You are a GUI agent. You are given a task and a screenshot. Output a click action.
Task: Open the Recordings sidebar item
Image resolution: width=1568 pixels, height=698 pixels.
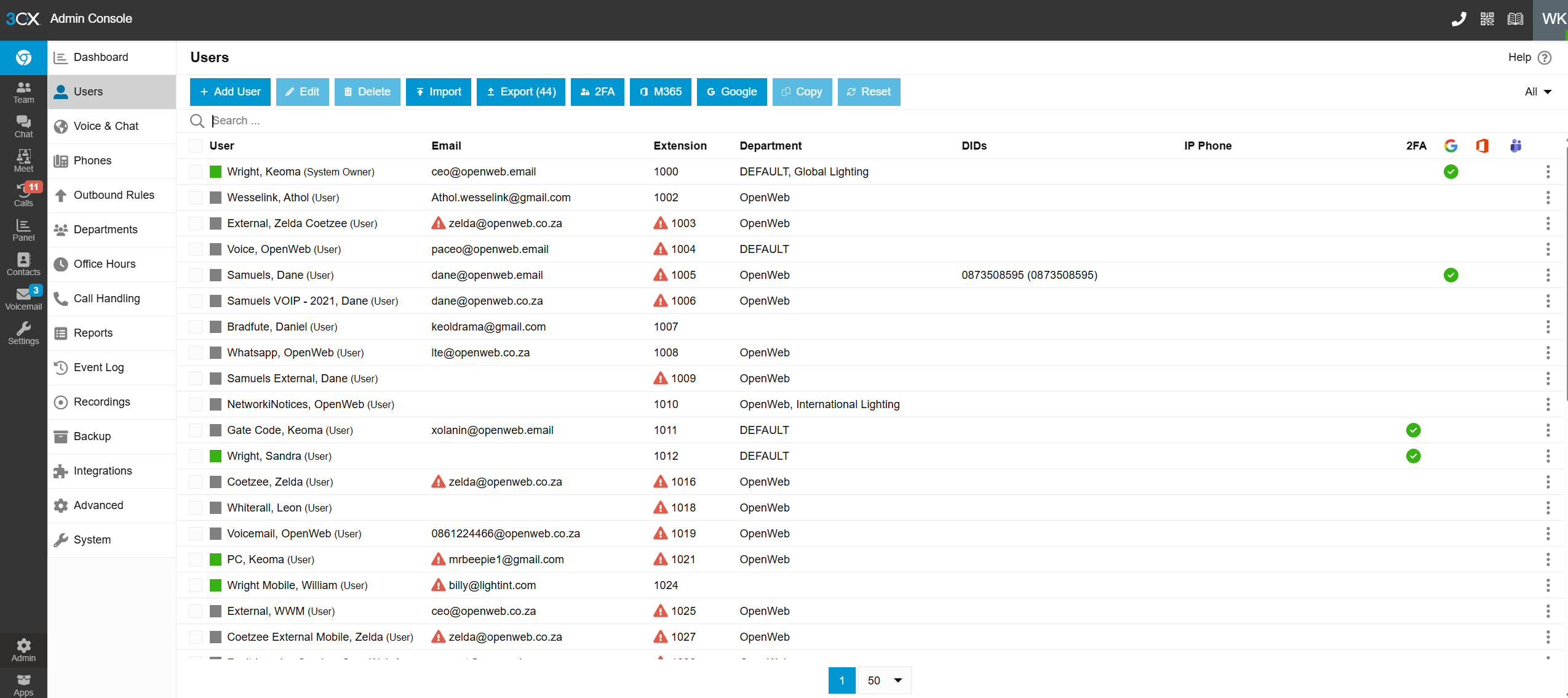[101, 402]
